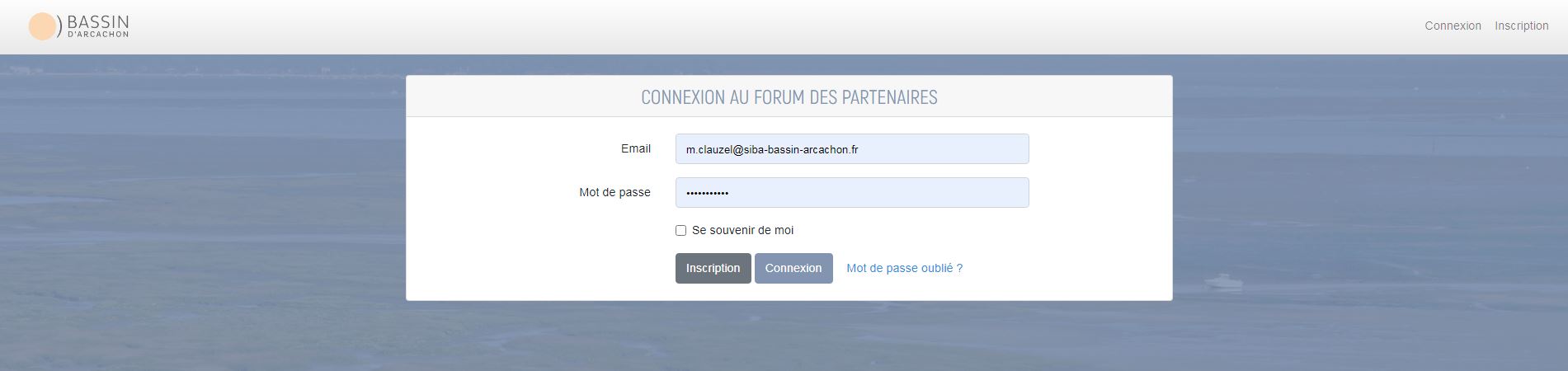Click the Email field label

click(635, 149)
